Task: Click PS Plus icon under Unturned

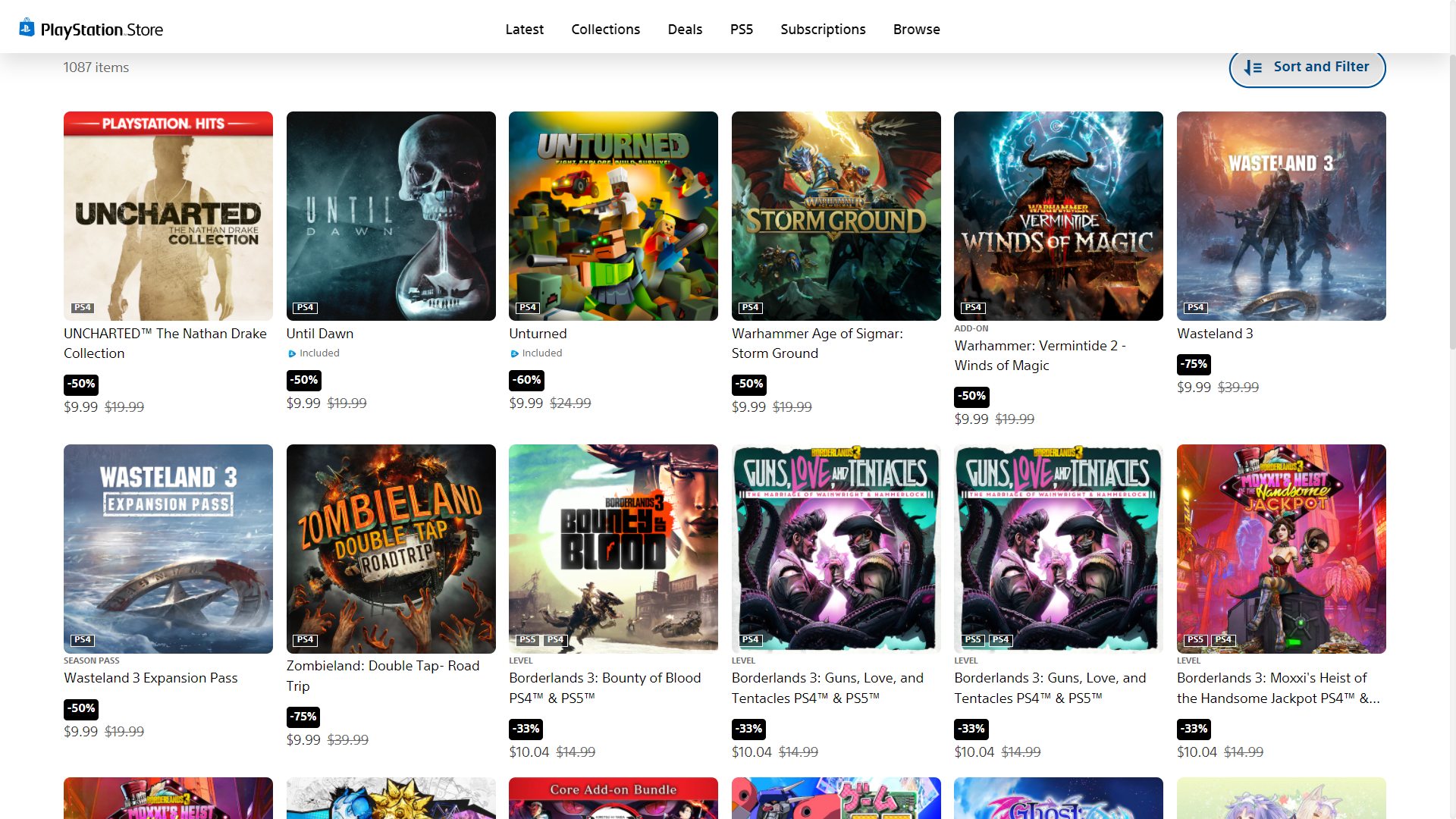Action: tap(514, 353)
